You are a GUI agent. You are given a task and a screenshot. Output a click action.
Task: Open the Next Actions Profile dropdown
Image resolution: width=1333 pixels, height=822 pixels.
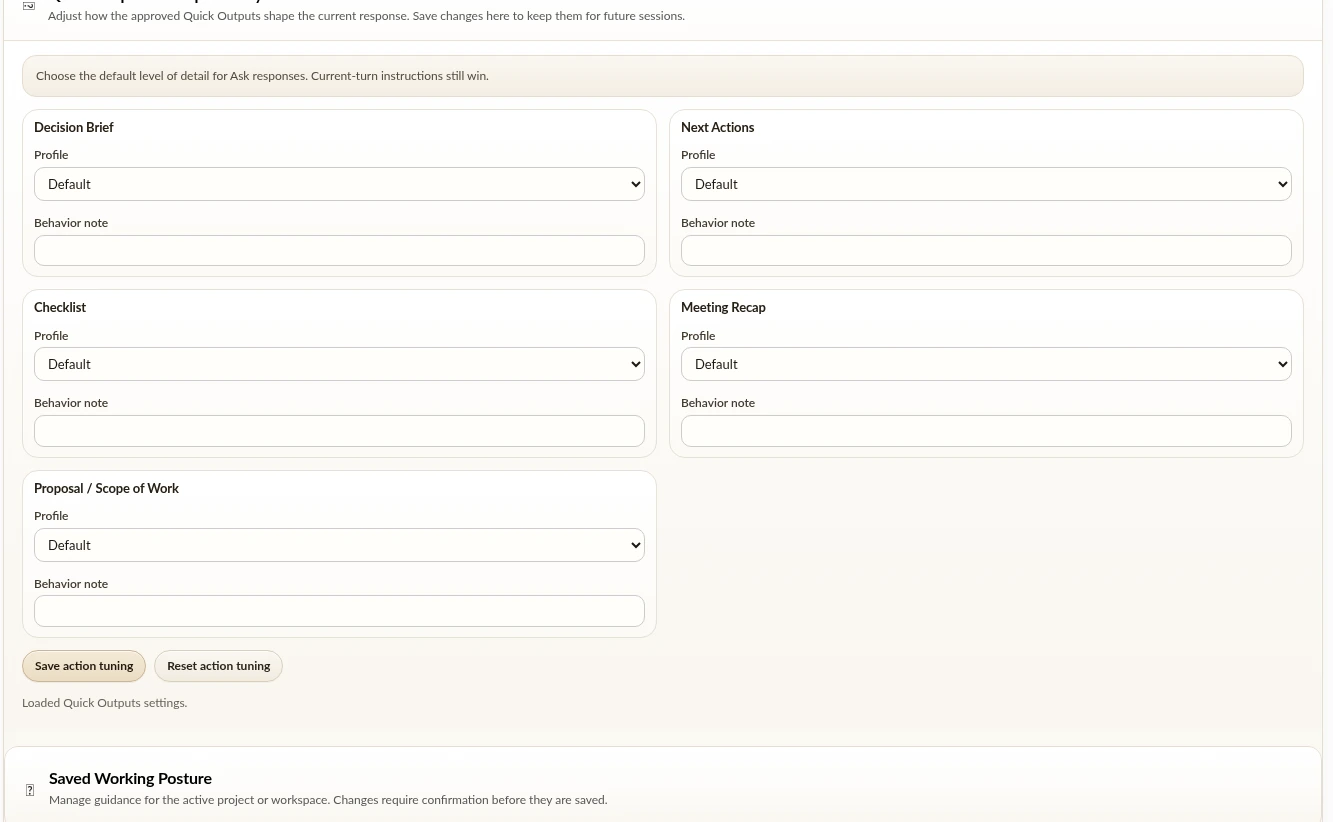[x=986, y=184]
